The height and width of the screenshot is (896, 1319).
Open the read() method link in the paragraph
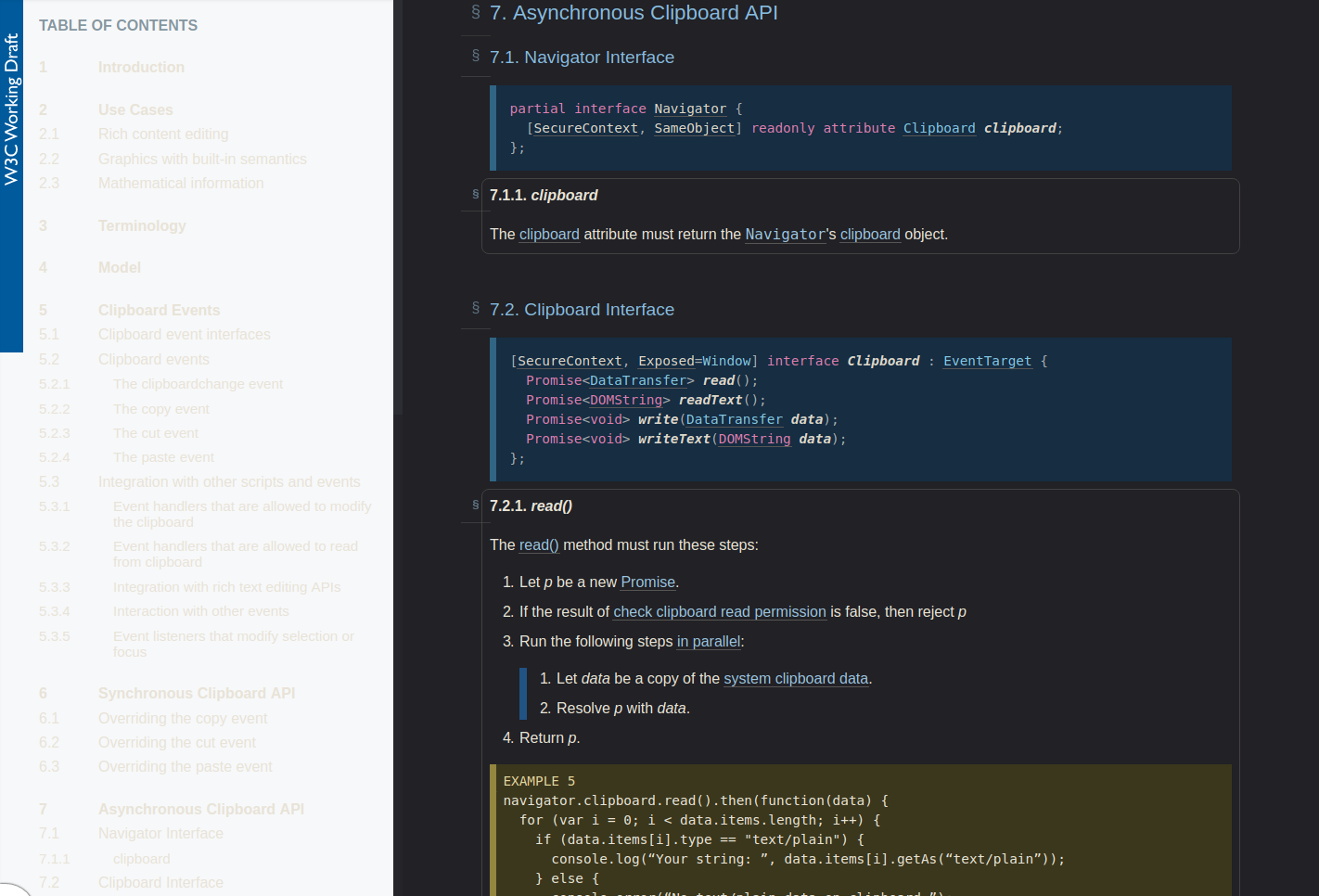pyautogui.click(x=538, y=545)
